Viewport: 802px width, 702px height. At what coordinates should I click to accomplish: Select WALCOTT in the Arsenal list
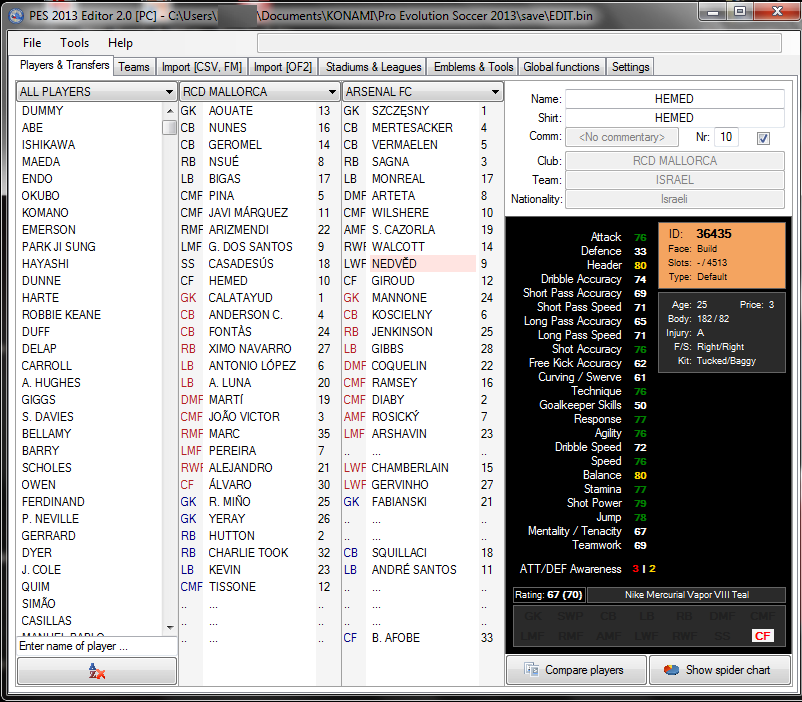click(398, 247)
